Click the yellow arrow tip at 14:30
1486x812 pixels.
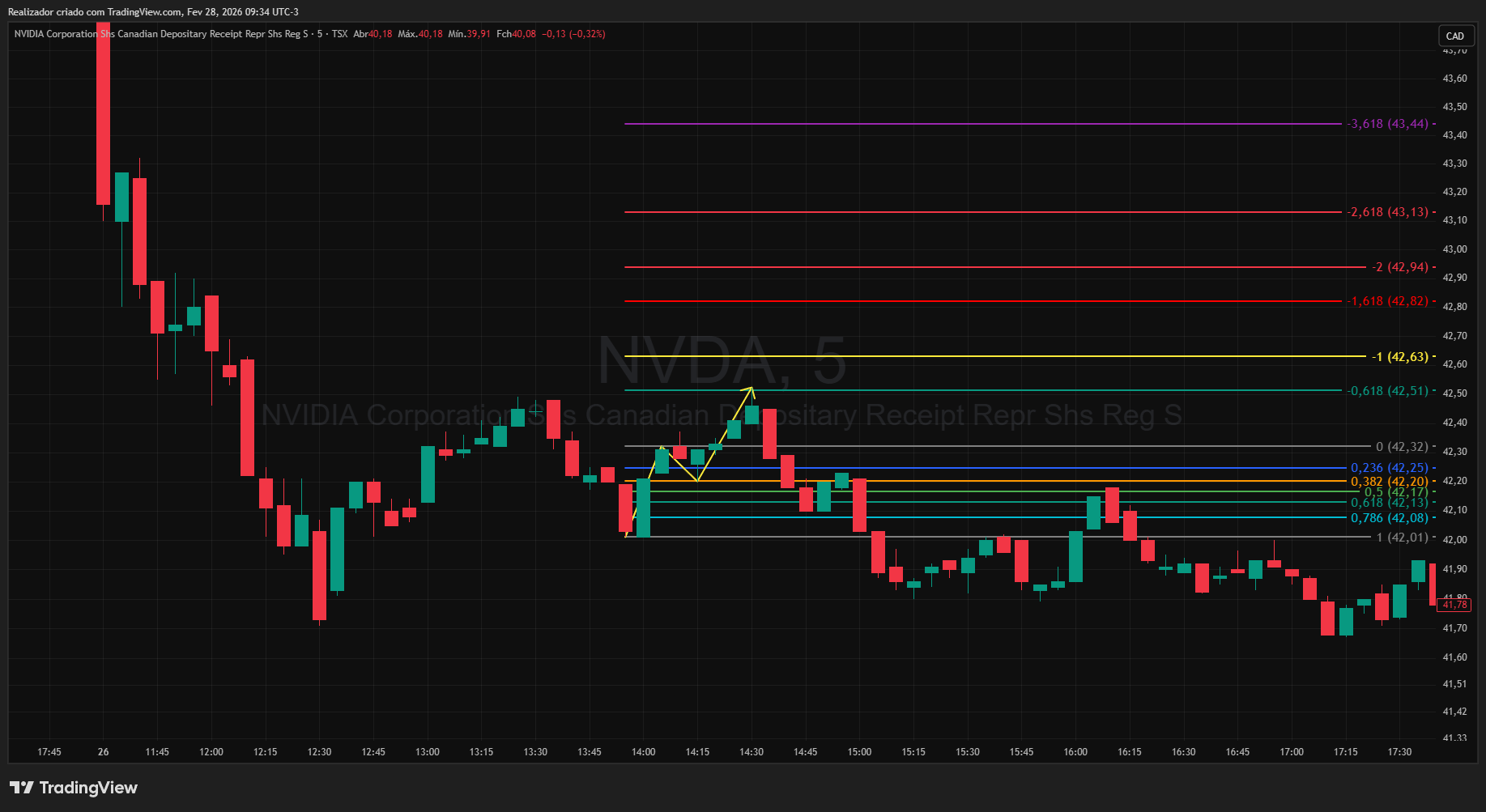tap(752, 389)
